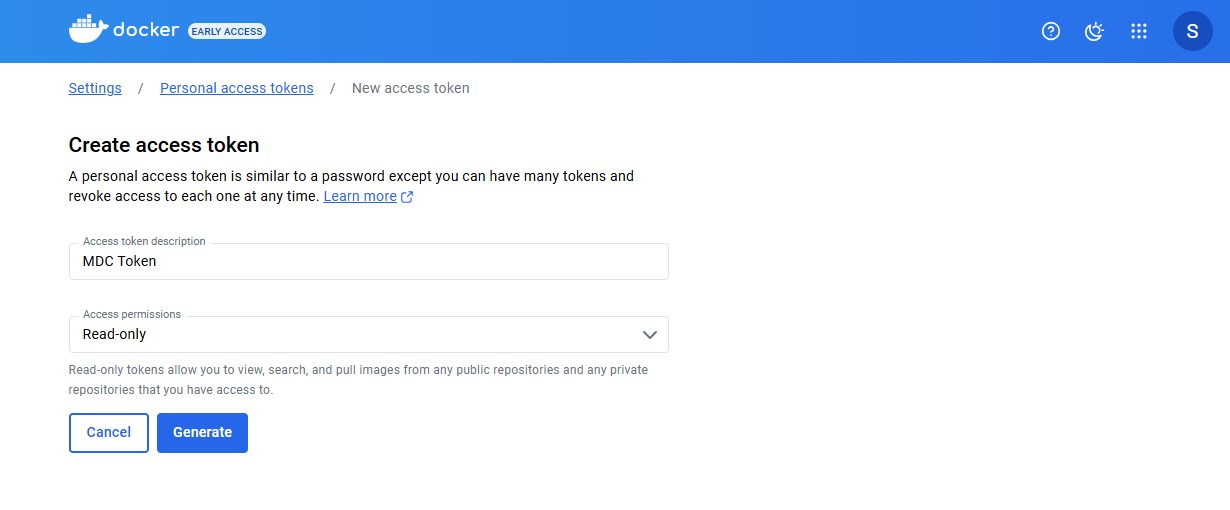The image size is (1230, 510).
Task: Expand the Access permissions chevron arrow
Action: 650,334
